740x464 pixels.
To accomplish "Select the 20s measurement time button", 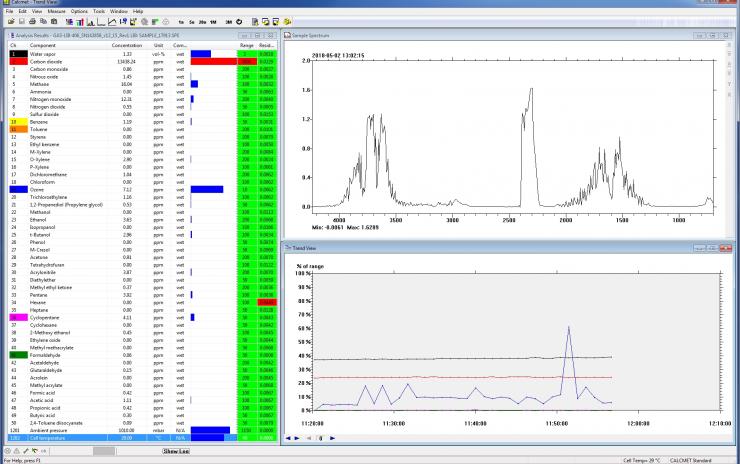I will tap(202, 22).
